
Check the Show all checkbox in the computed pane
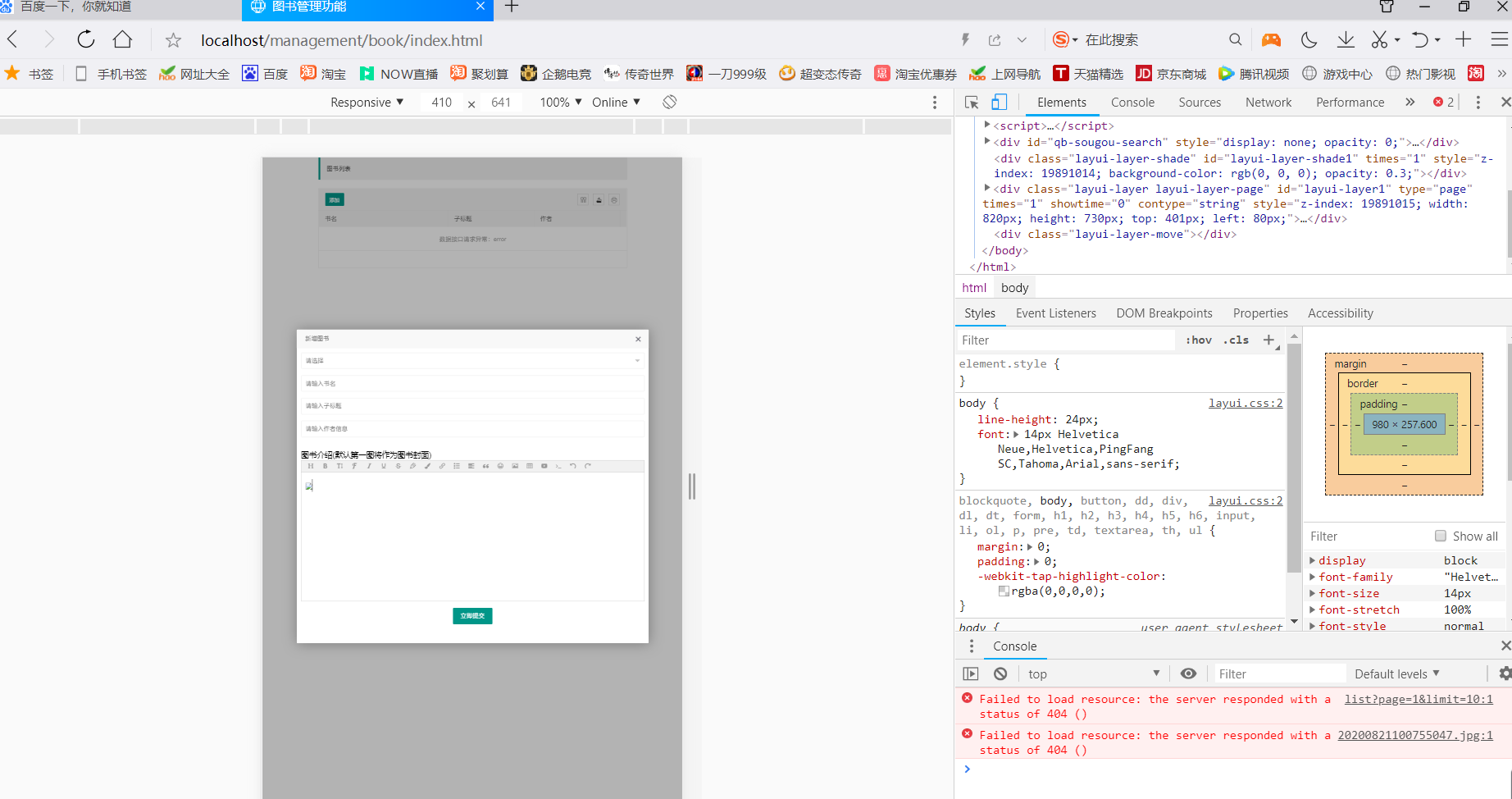tap(1441, 536)
